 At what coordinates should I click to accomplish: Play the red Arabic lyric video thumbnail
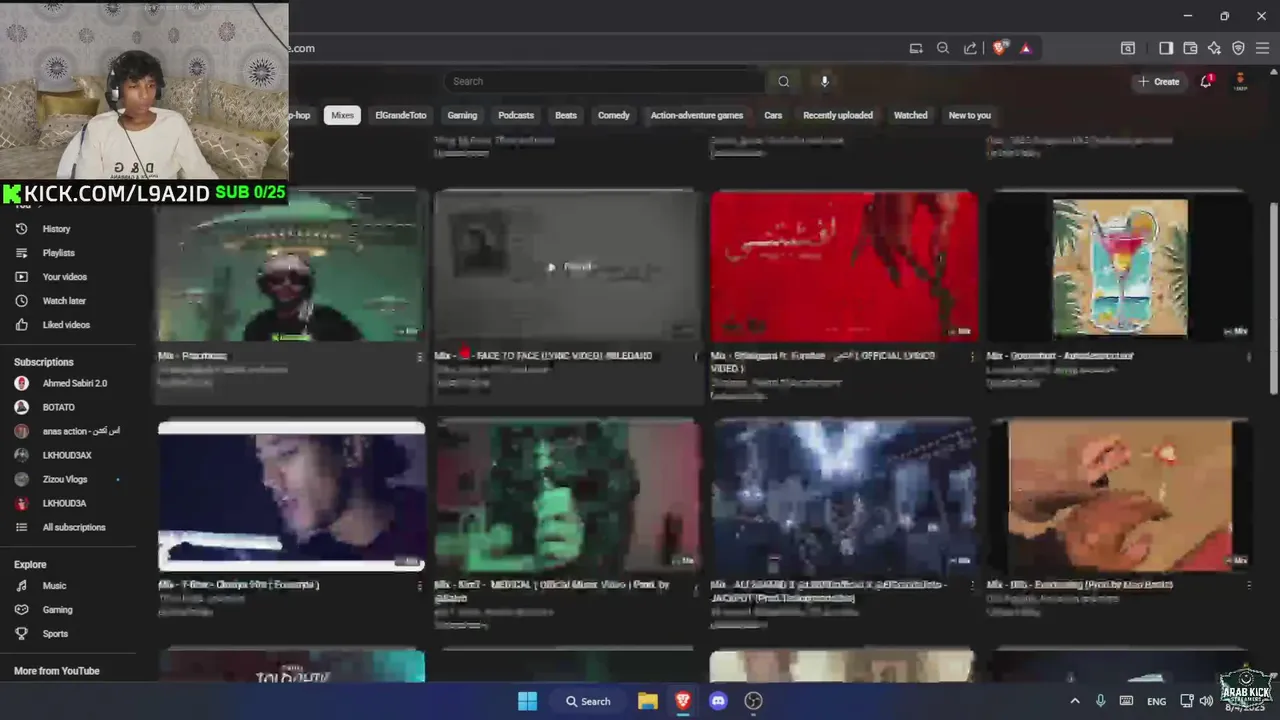pos(844,266)
